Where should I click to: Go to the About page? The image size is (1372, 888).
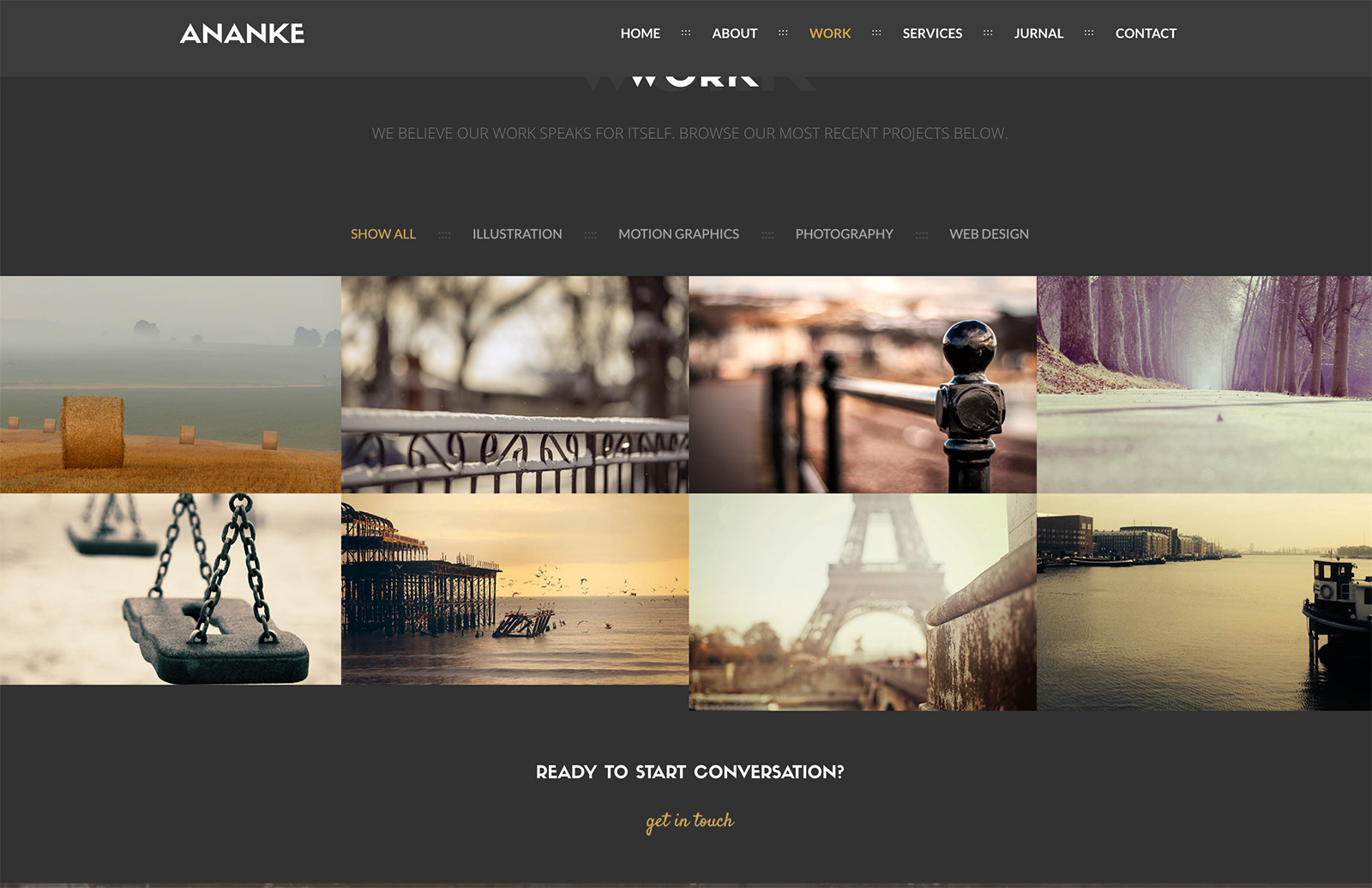734,33
